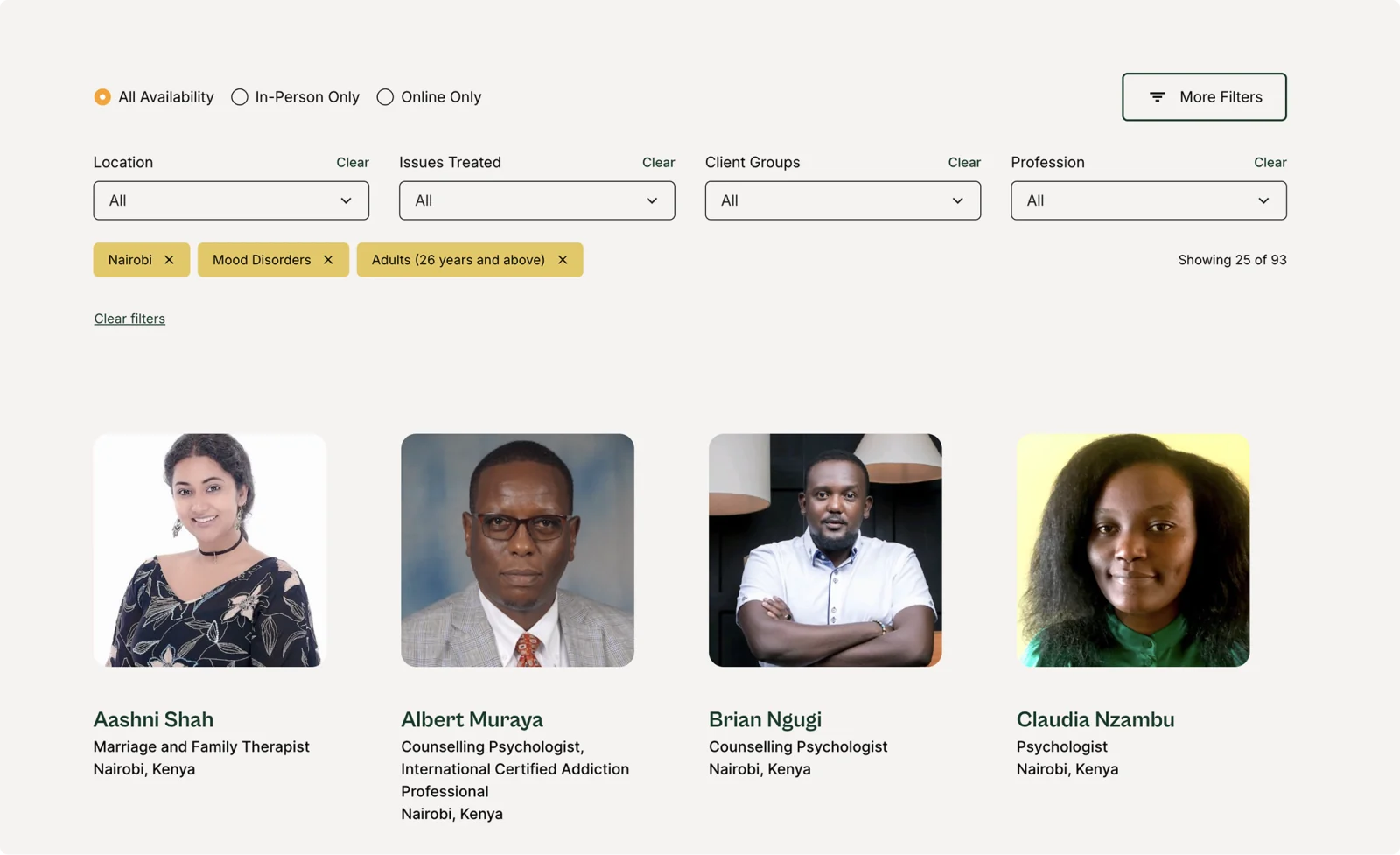
Task: Expand the Profession dropdown
Action: click(x=1148, y=200)
